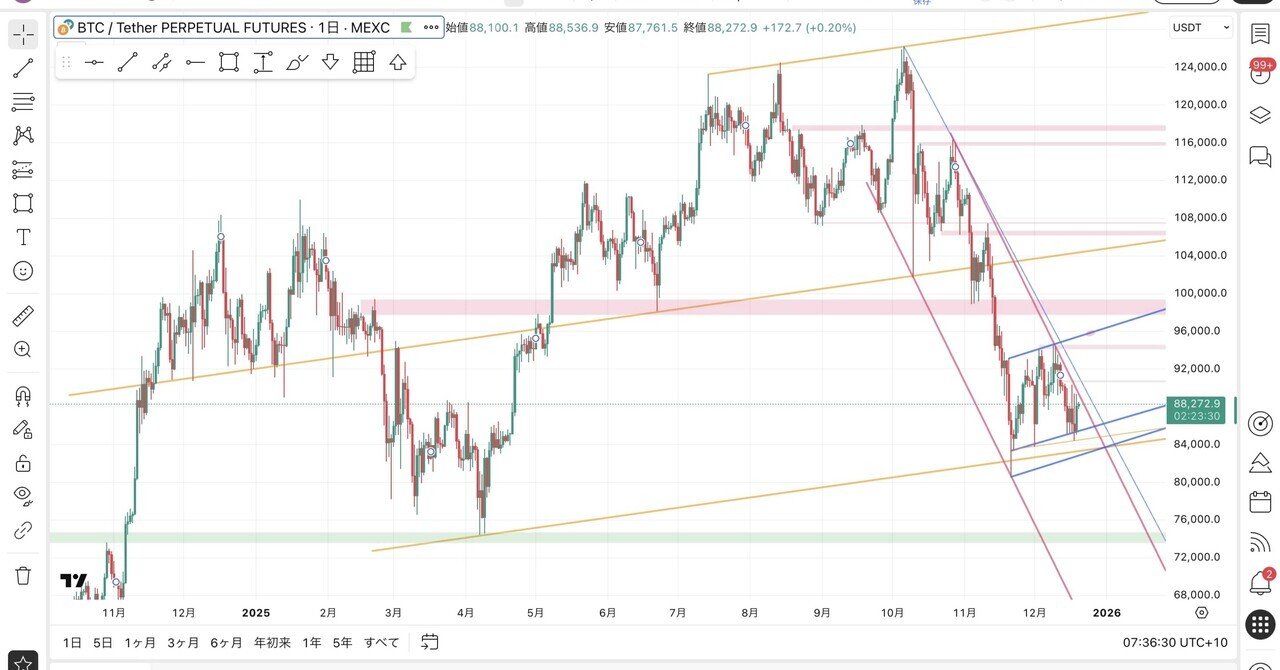The image size is (1280, 670).
Task: Select the ruler measure tool
Action: (23, 317)
